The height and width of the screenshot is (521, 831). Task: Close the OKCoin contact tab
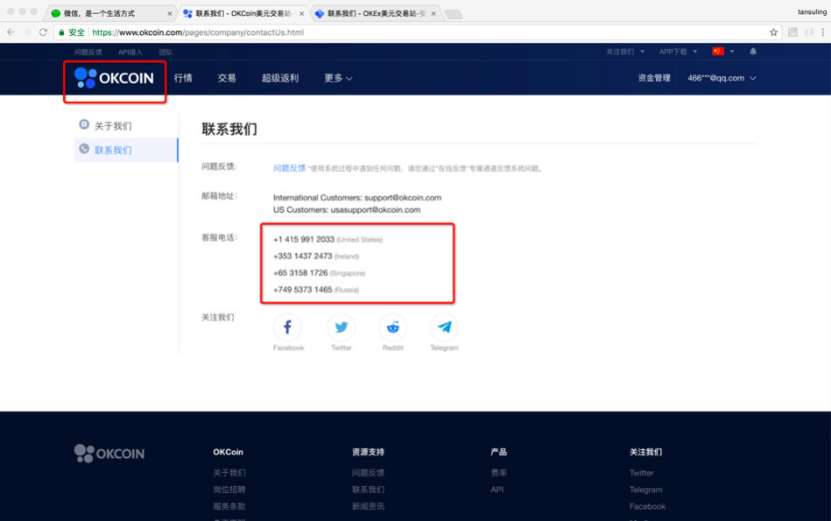[302, 14]
